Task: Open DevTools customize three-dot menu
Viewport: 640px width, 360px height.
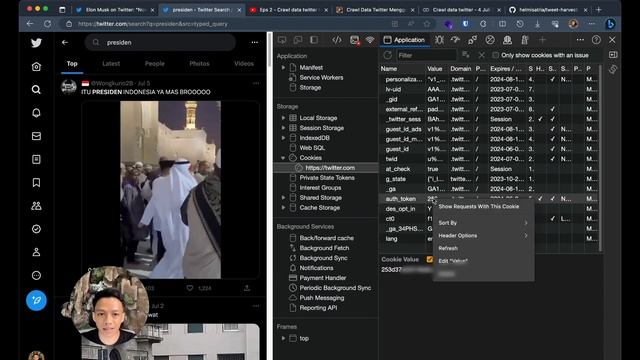Action: click(580, 40)
